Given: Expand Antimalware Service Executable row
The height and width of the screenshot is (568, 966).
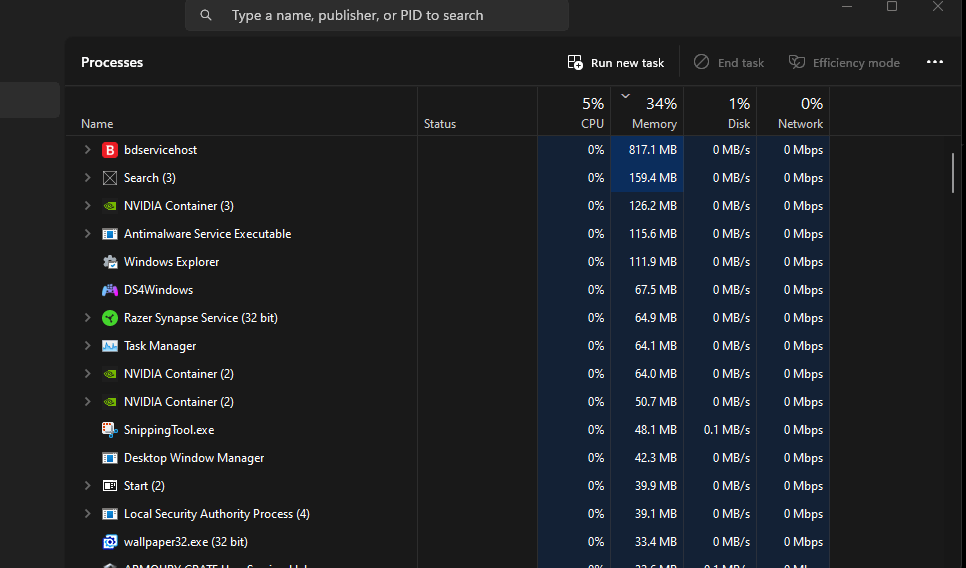Looking at the screenshot, I should pyautogui.click(x=87, y=234).
